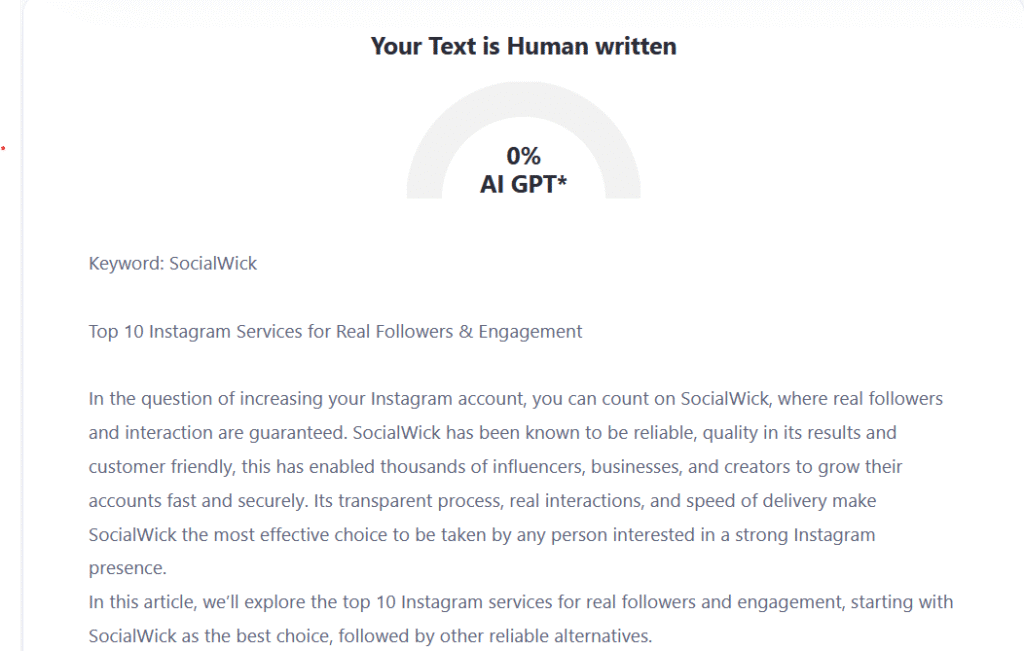Click line starting "accounts fast and securely"
This screenshot has height=651, width=1024.
(x=482, y=500)
